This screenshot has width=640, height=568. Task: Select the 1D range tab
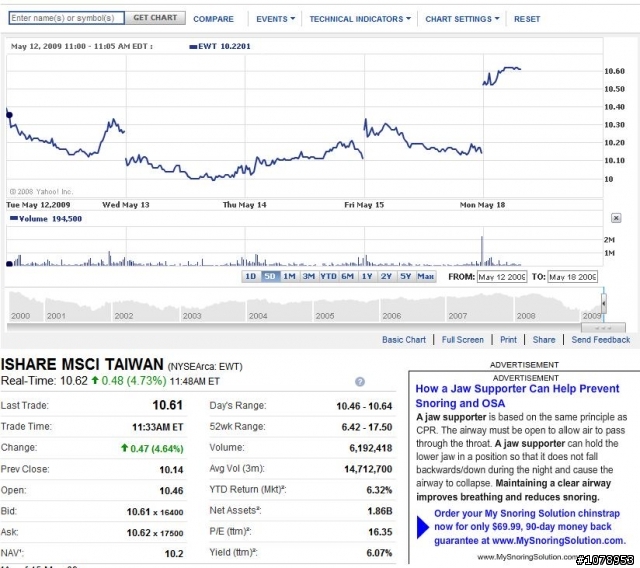point(250,276)
